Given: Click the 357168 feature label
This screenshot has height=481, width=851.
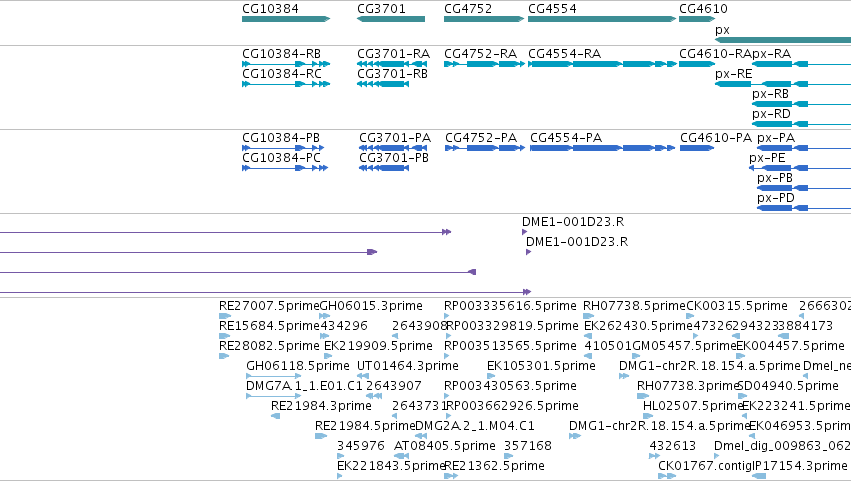Looking at the screenshot, I should [528, 447].
